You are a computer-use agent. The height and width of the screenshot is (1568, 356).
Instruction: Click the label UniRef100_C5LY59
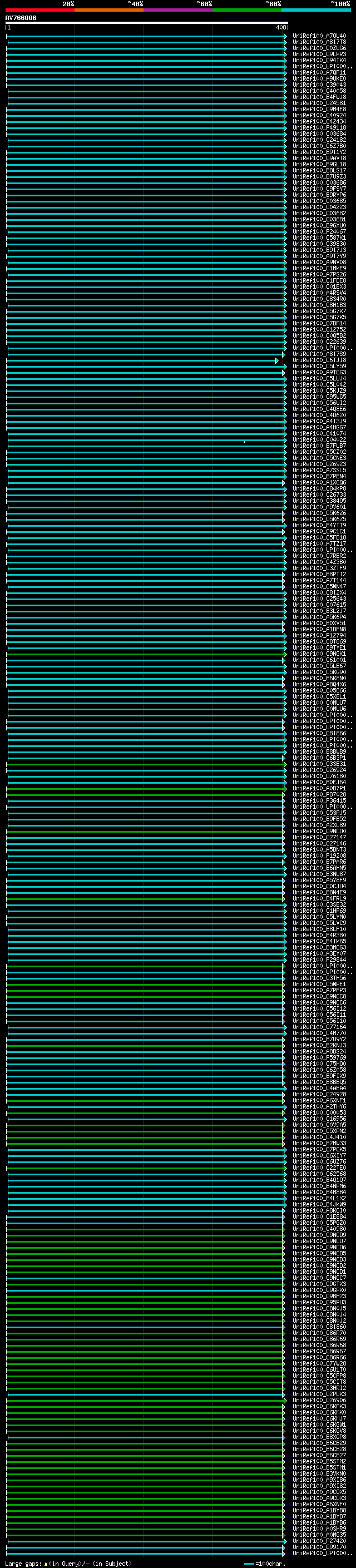pyautogui.click(x=319, y=367)
